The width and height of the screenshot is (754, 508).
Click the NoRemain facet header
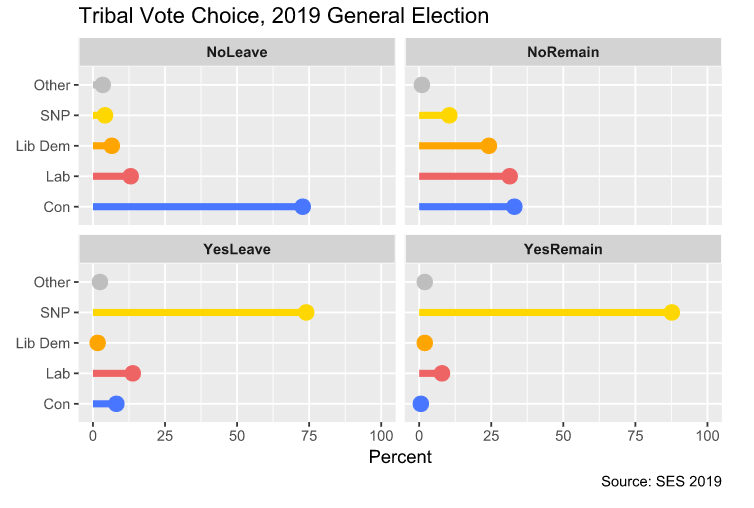[x=563, y=51]
